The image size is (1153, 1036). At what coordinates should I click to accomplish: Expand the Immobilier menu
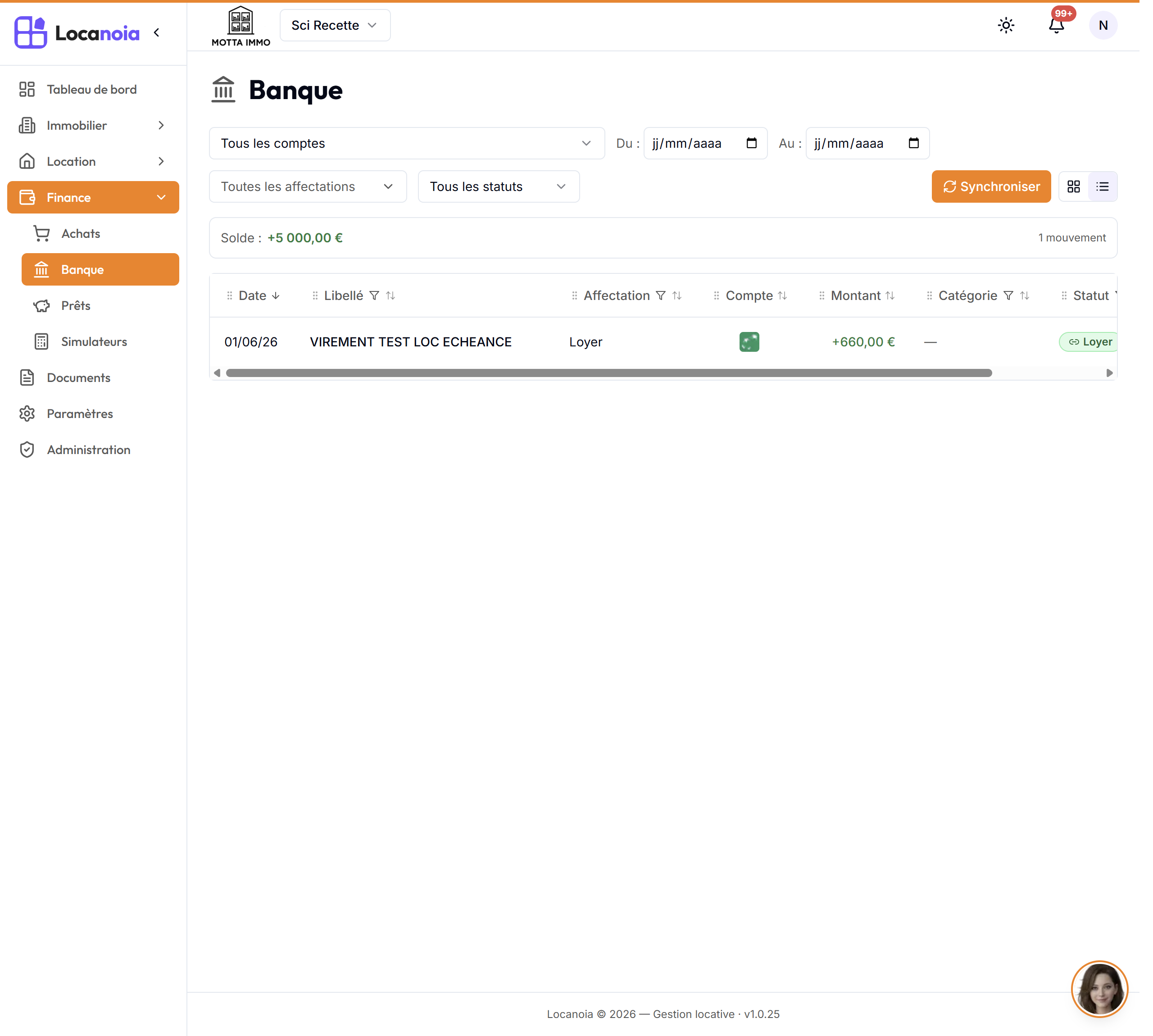93,125
